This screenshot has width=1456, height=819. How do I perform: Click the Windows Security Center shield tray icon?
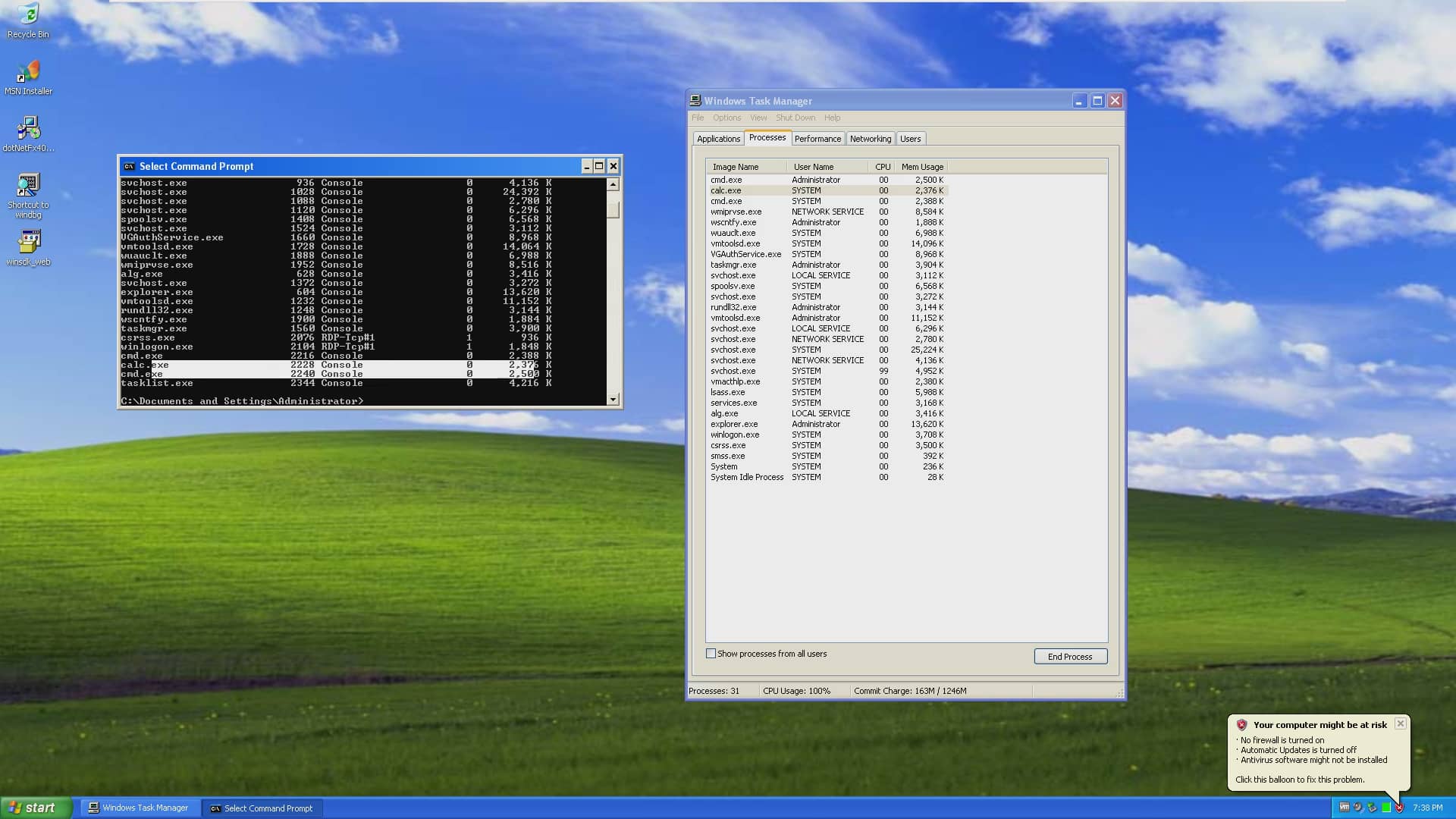click(x=1399, y=808)
